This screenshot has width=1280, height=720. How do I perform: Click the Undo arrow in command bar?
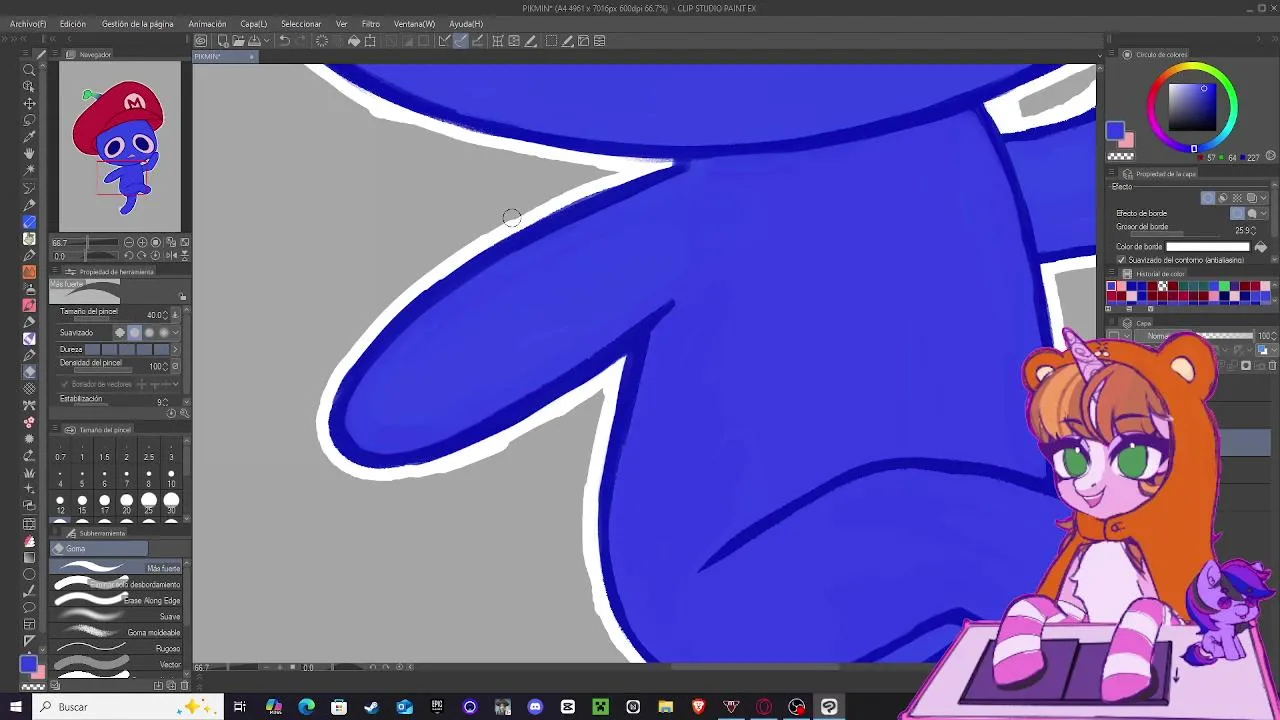pos(284,41)
